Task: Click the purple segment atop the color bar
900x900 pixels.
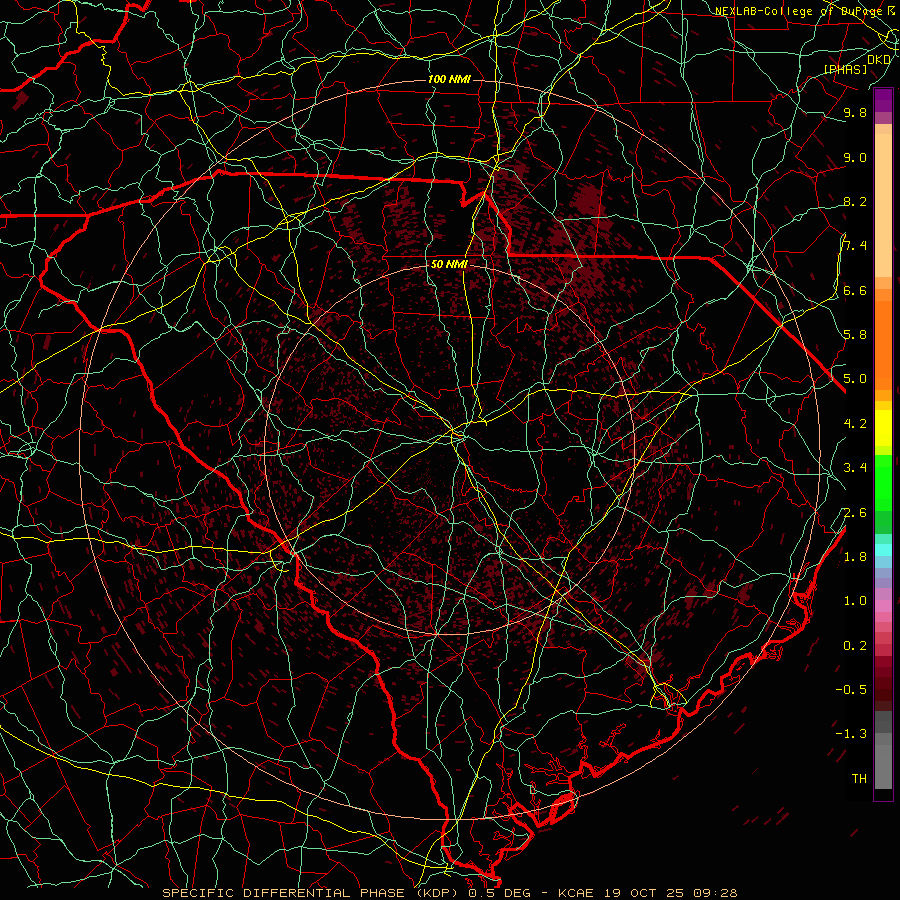Action: [x=883, y=100]
